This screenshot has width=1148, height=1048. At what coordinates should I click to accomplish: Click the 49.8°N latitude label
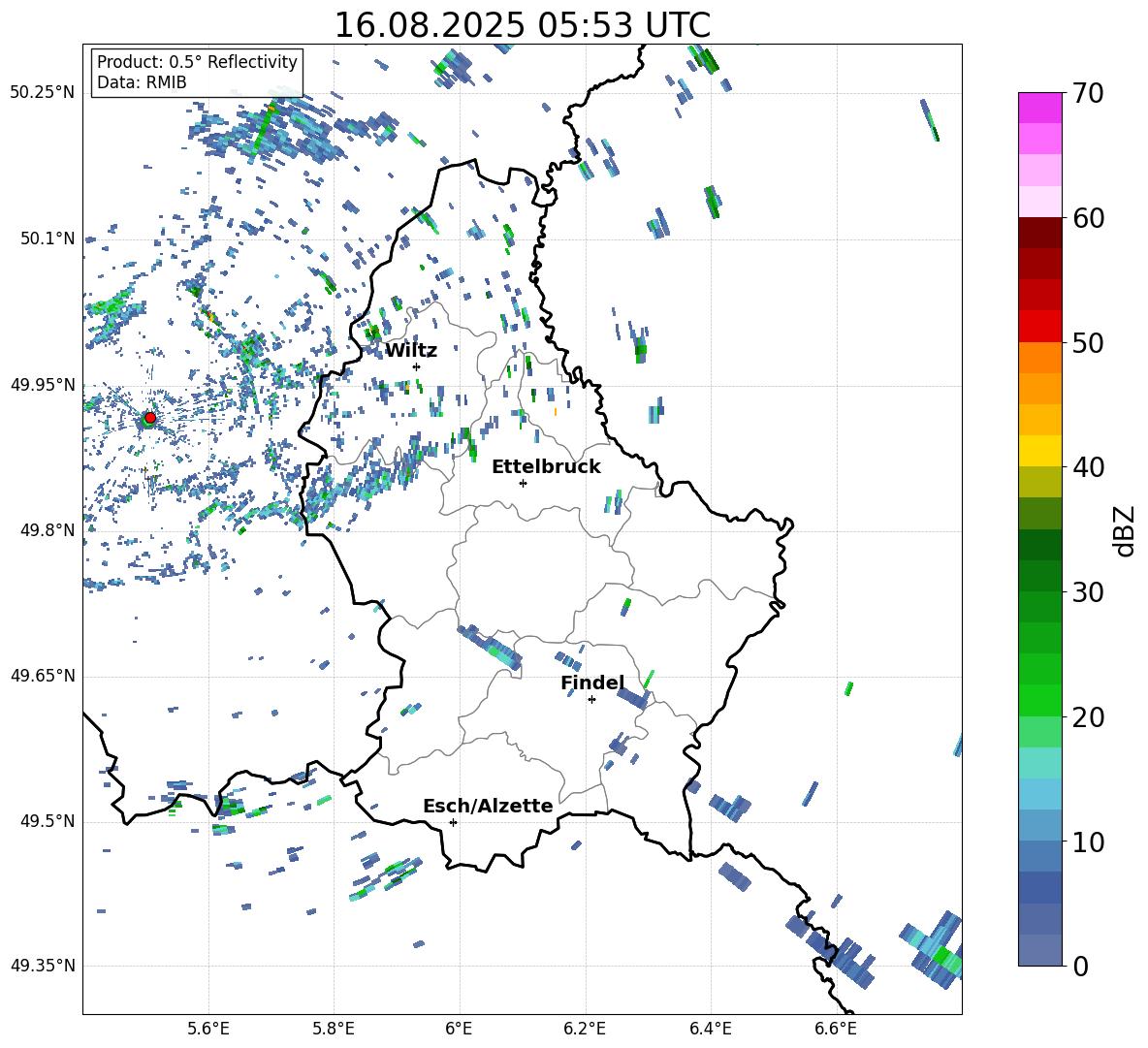48,530
